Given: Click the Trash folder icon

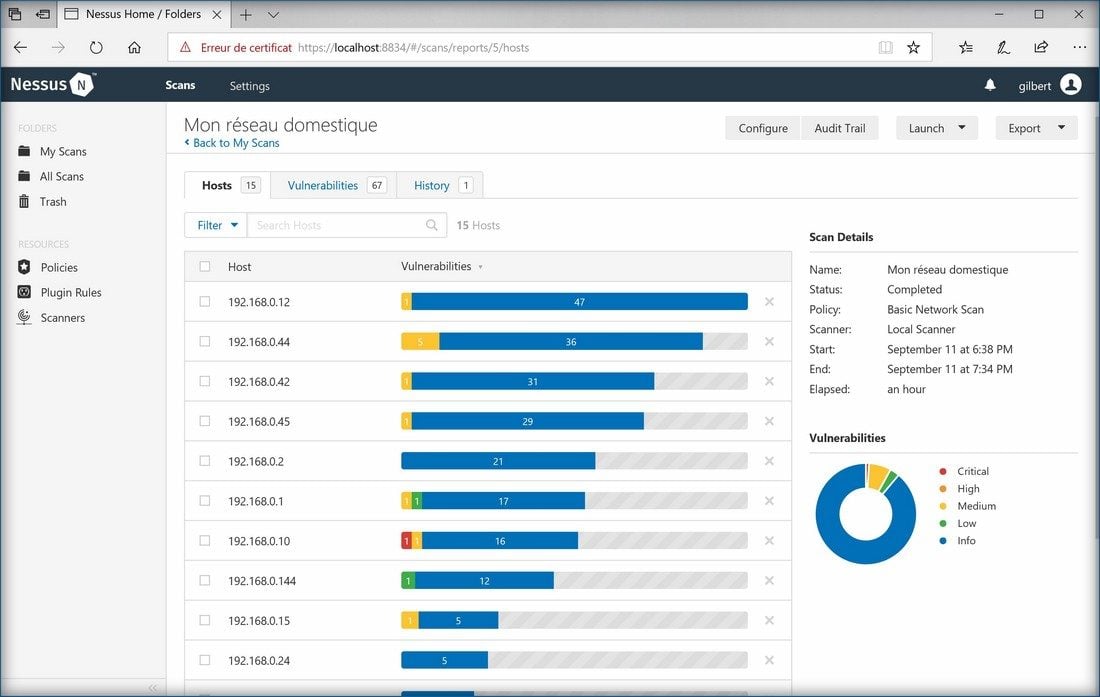Looking at the screenshot, I should tap(24, 201).
